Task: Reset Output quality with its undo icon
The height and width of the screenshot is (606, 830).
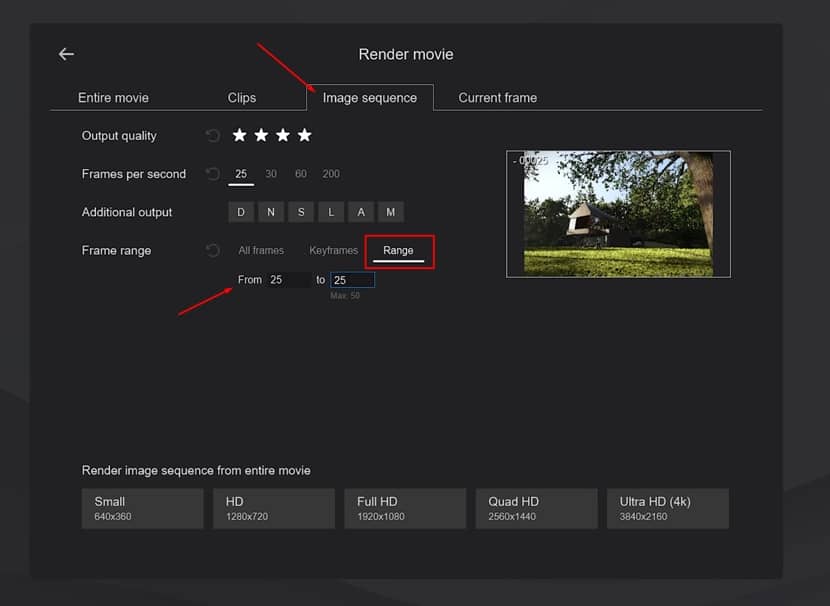Action: click(x=213, y=135)
